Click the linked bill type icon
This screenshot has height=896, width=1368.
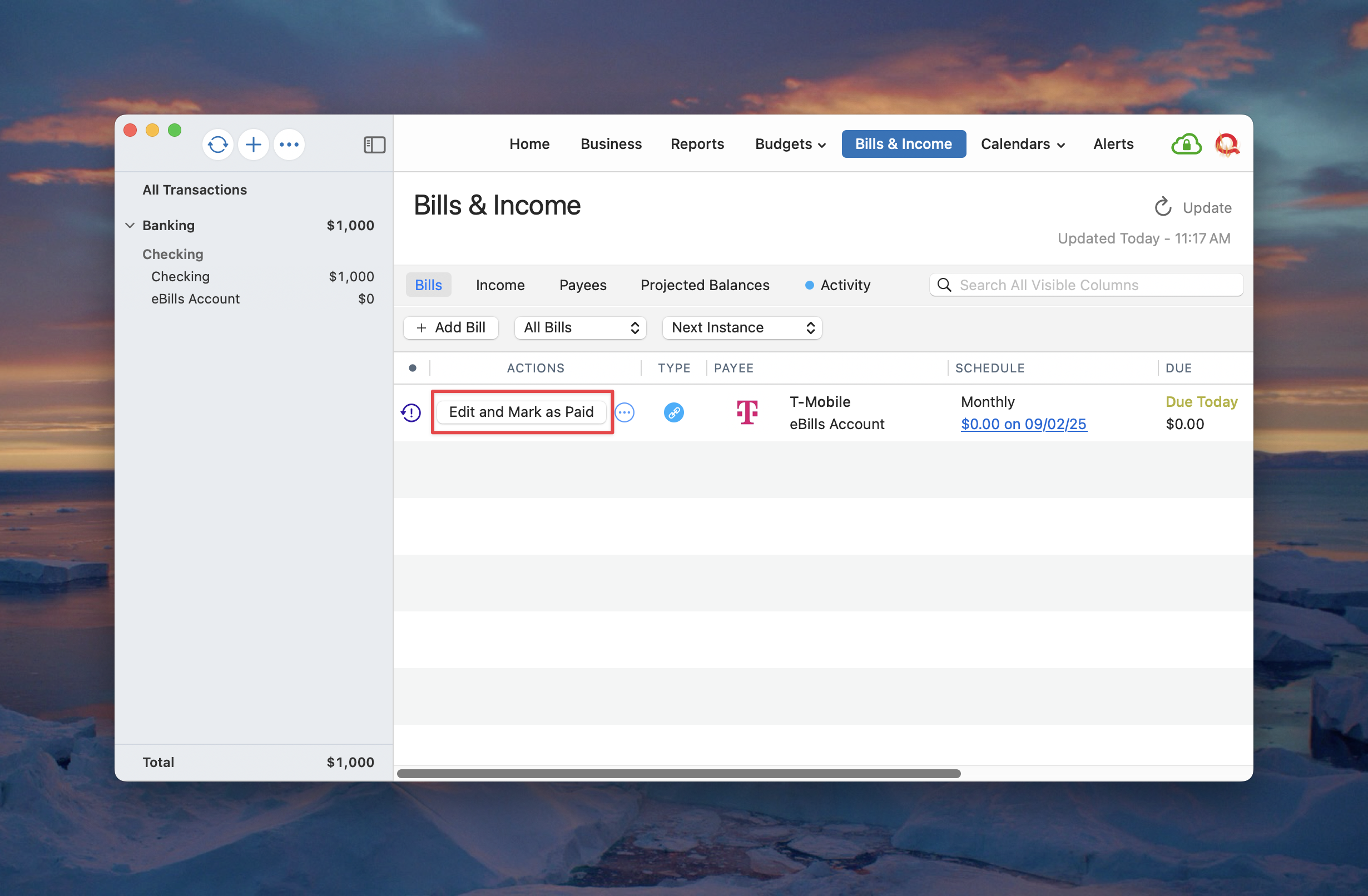673,412
